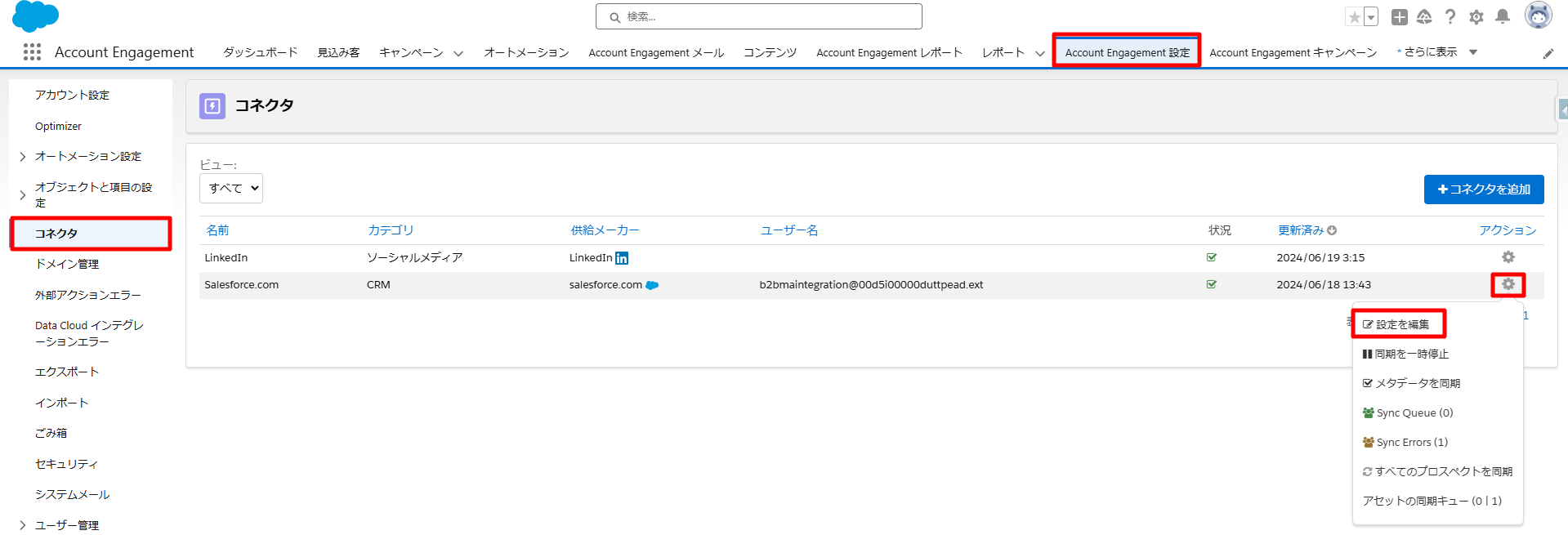The image size is (1568, 535).
Task: Click the sort indicator next to 更新済み
Action: (x=1332, y=230)
